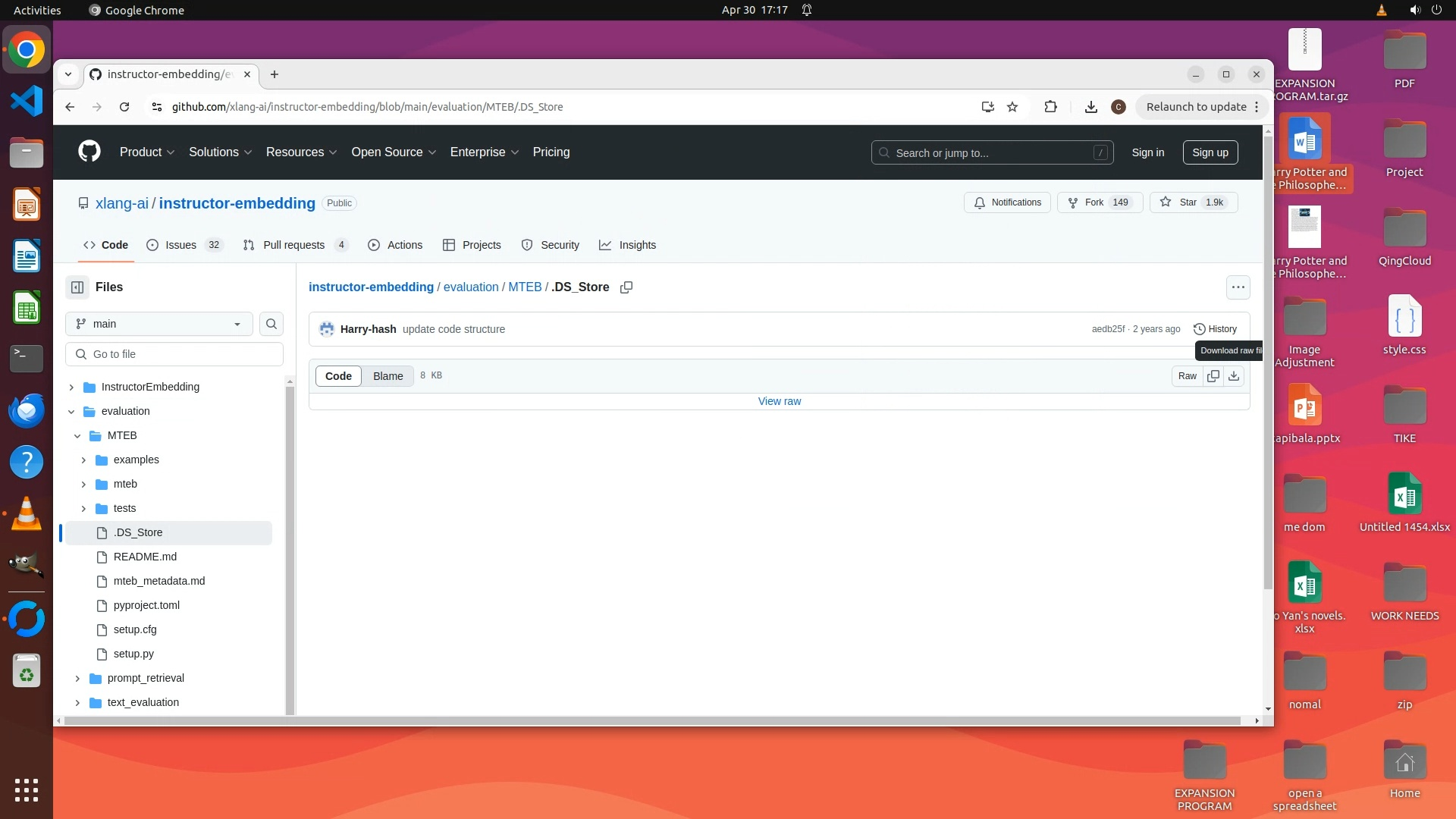Copy file path with the copy icon

coord(626,287)
